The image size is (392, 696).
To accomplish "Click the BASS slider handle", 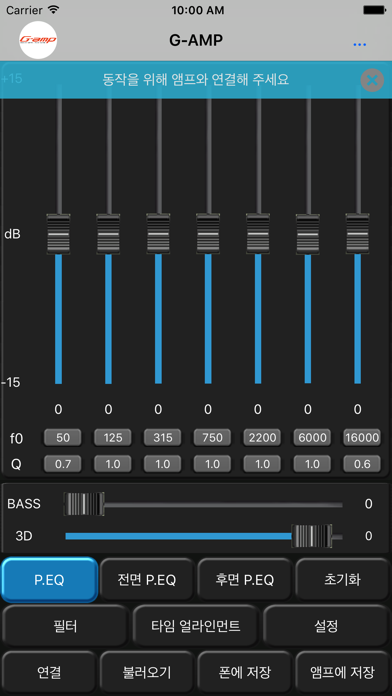I will 84,504.
